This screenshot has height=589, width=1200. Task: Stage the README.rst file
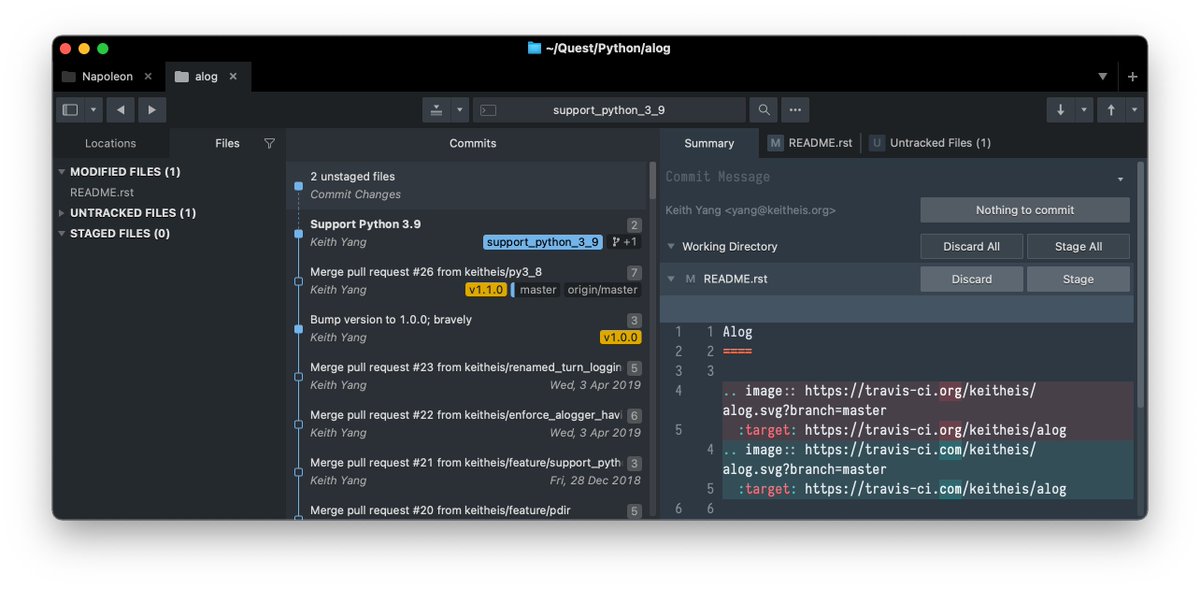pos(1078,279)
